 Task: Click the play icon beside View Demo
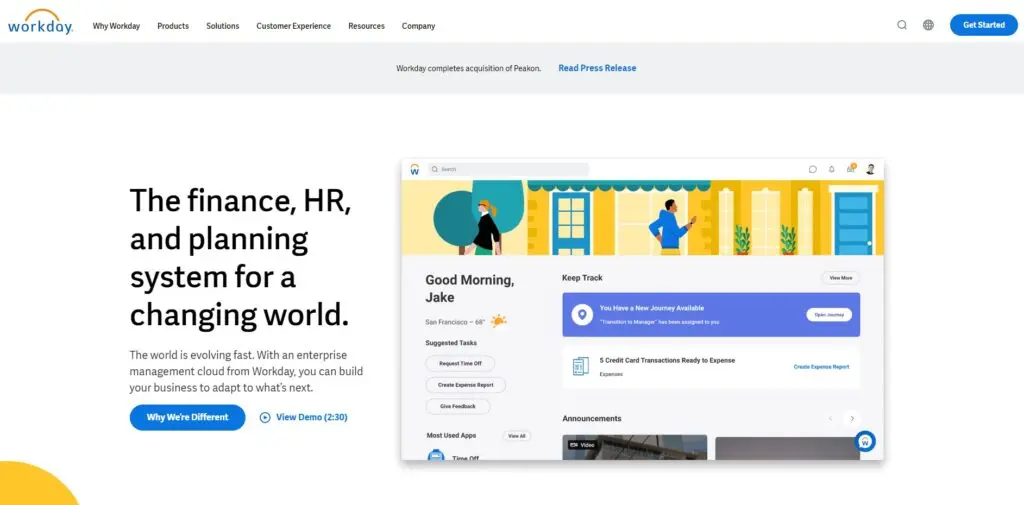[265, 417]
